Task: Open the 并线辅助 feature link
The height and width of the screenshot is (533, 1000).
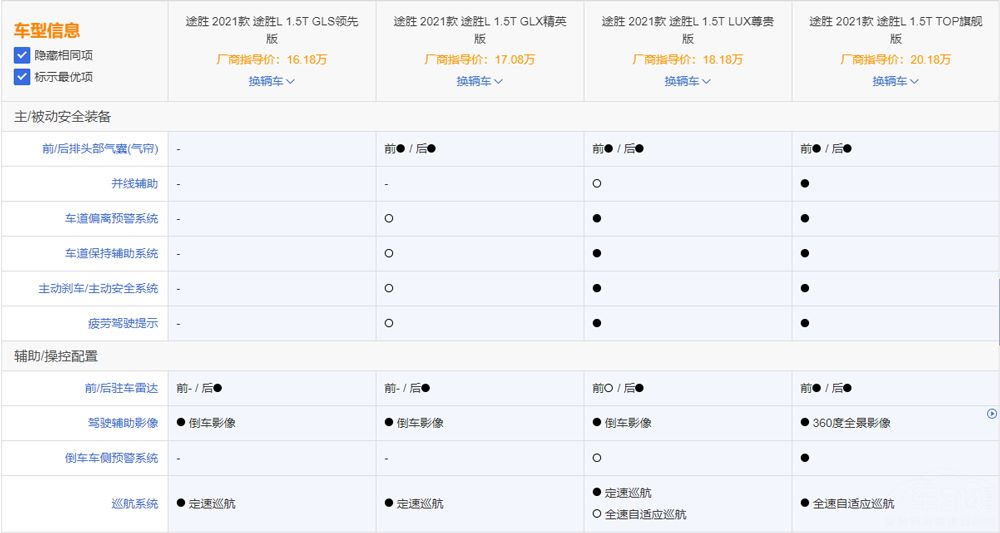Action: [x=134, y=184]
